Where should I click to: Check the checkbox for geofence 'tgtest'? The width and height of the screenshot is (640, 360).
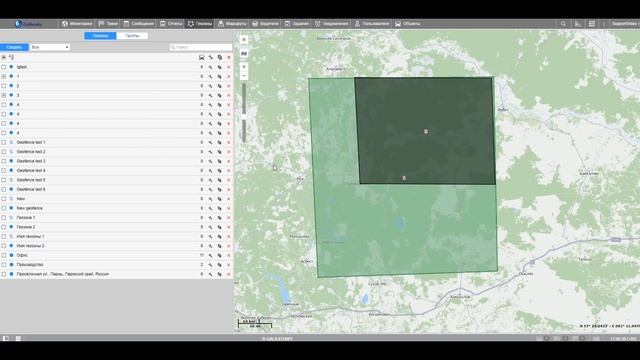tap(4, 67)
